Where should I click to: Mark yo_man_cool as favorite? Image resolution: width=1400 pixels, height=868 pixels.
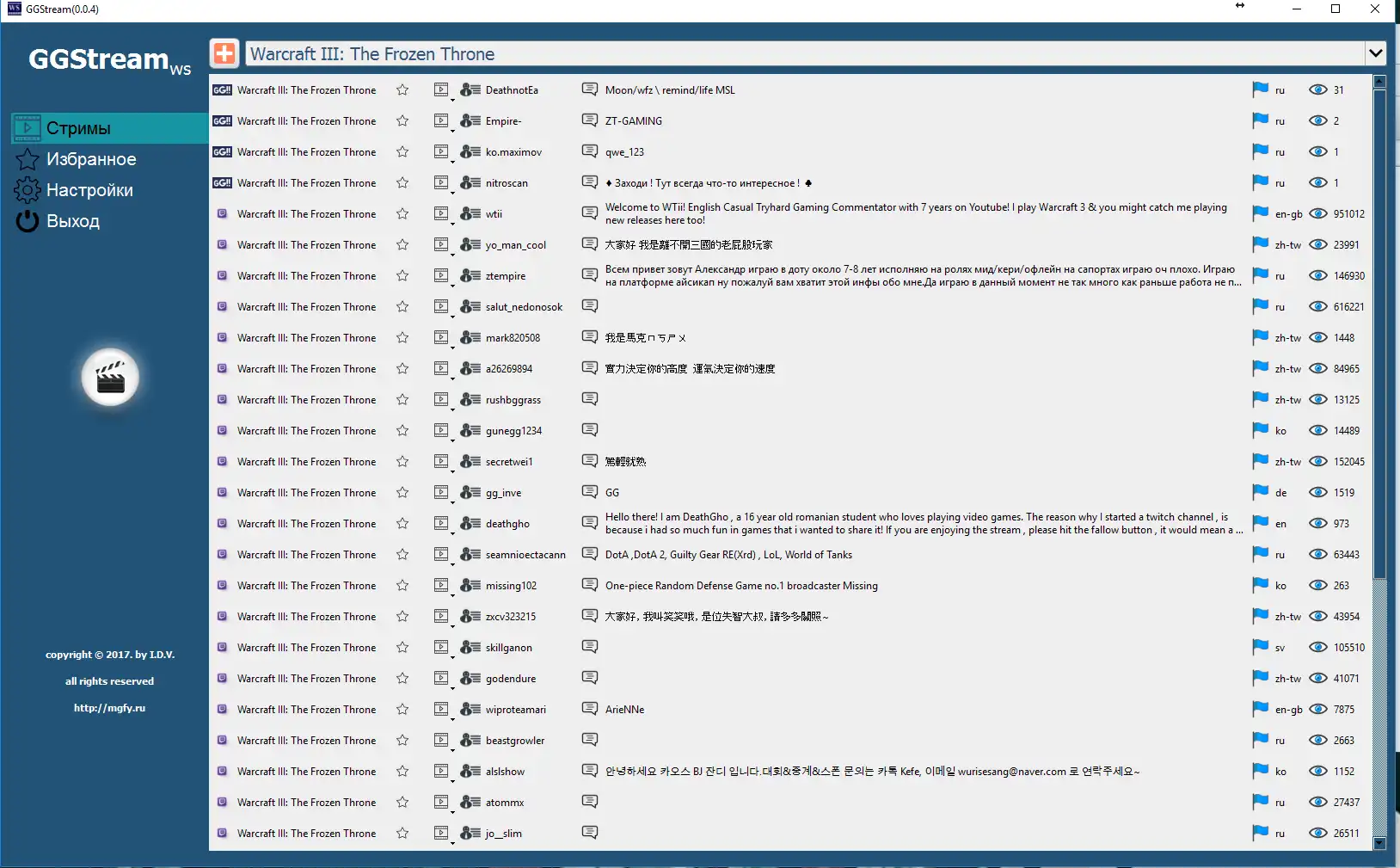tap(402, 244)
